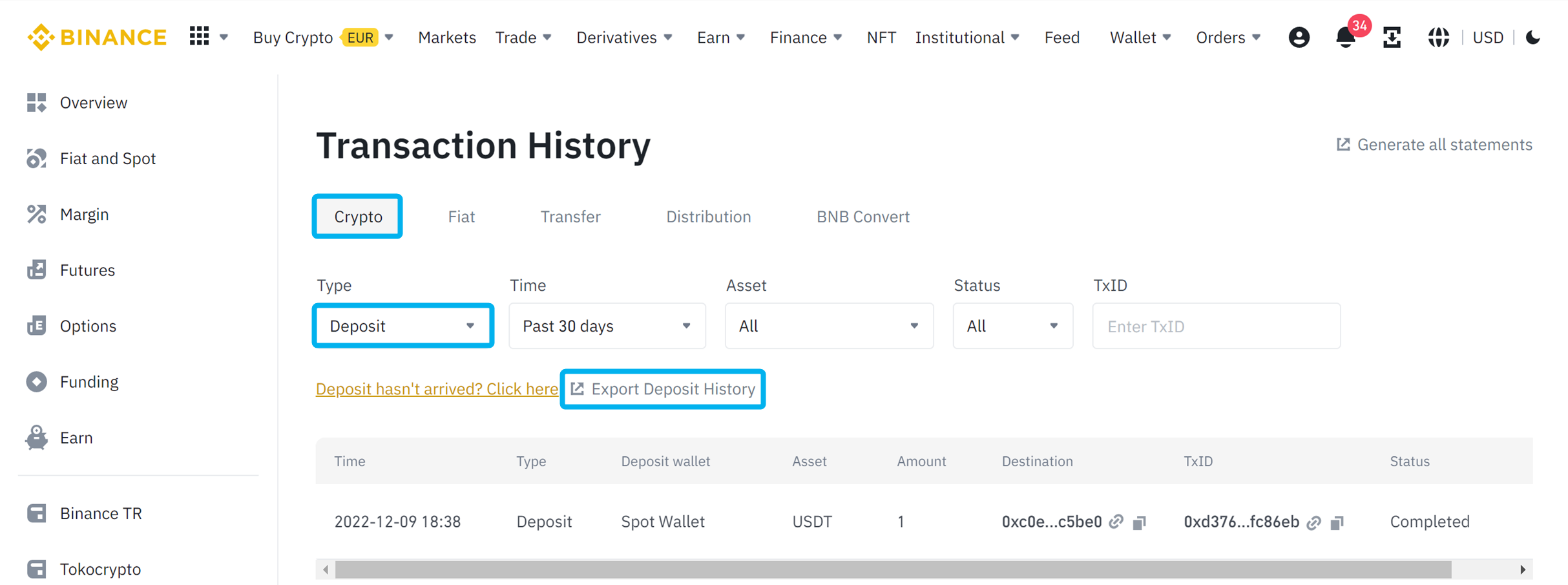This screenshot has height=585, width=1568.
Task: Expand the apps grid dropdown arrow
Action: click(x=224, y=37)
